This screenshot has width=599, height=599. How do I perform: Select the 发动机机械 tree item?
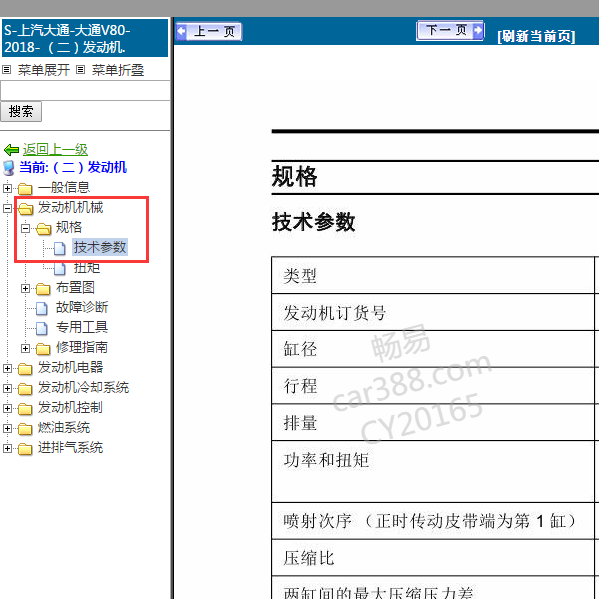coord(70,207)
